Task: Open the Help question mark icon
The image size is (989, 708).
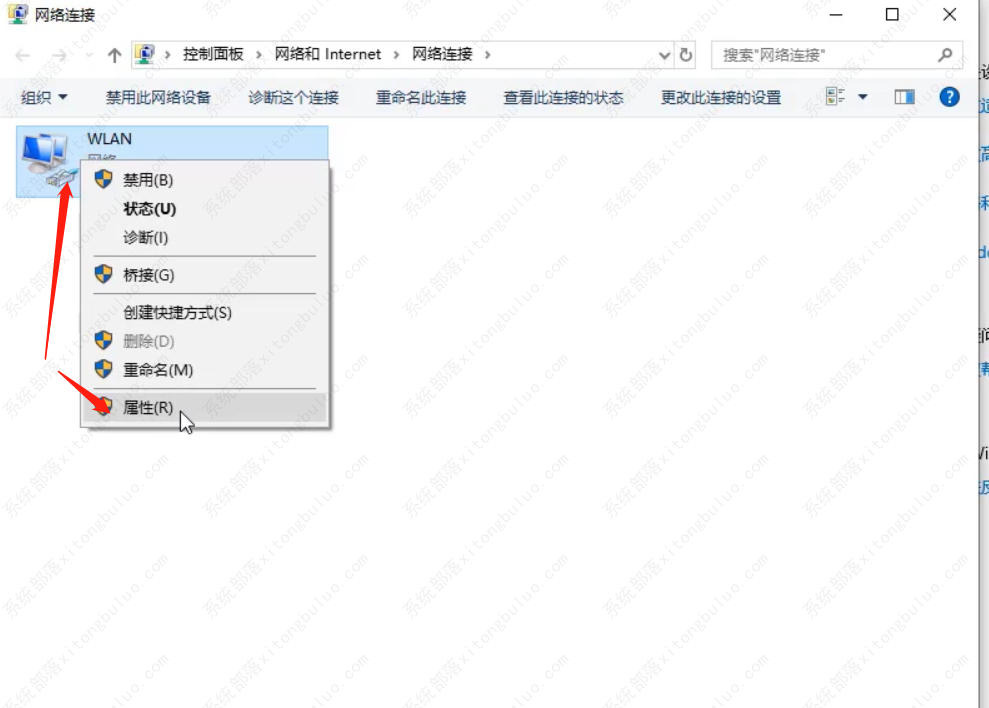Action: click(949, 97)
